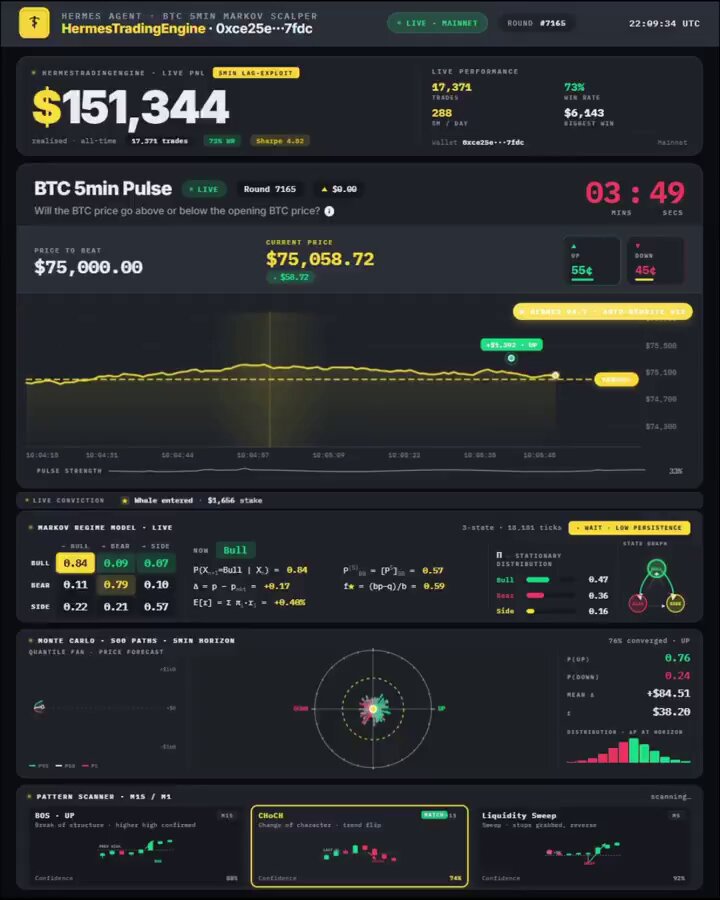The height and width of the screenshot is (900, 720).
Task: Click the LIVE badge beside BTC 5min Pulse
Action: (x=204, y=189)
